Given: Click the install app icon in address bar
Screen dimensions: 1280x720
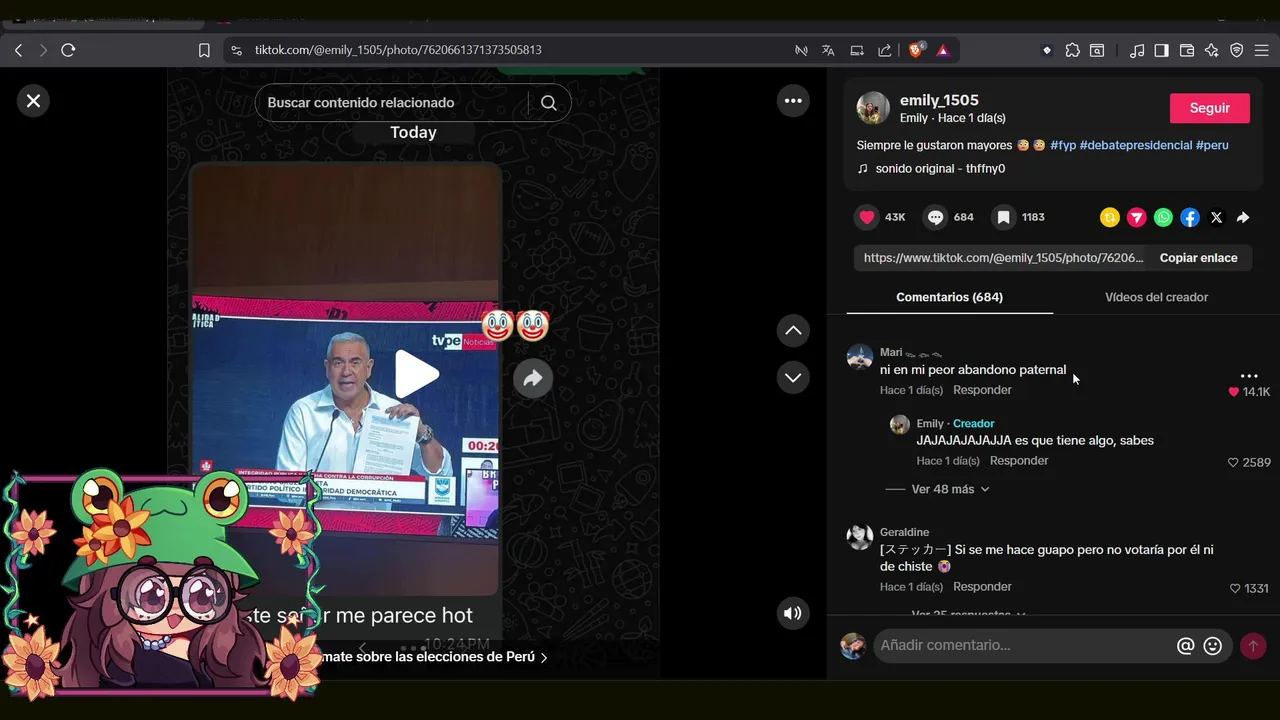Looking at the screenshot, I should tap(857, 50).
